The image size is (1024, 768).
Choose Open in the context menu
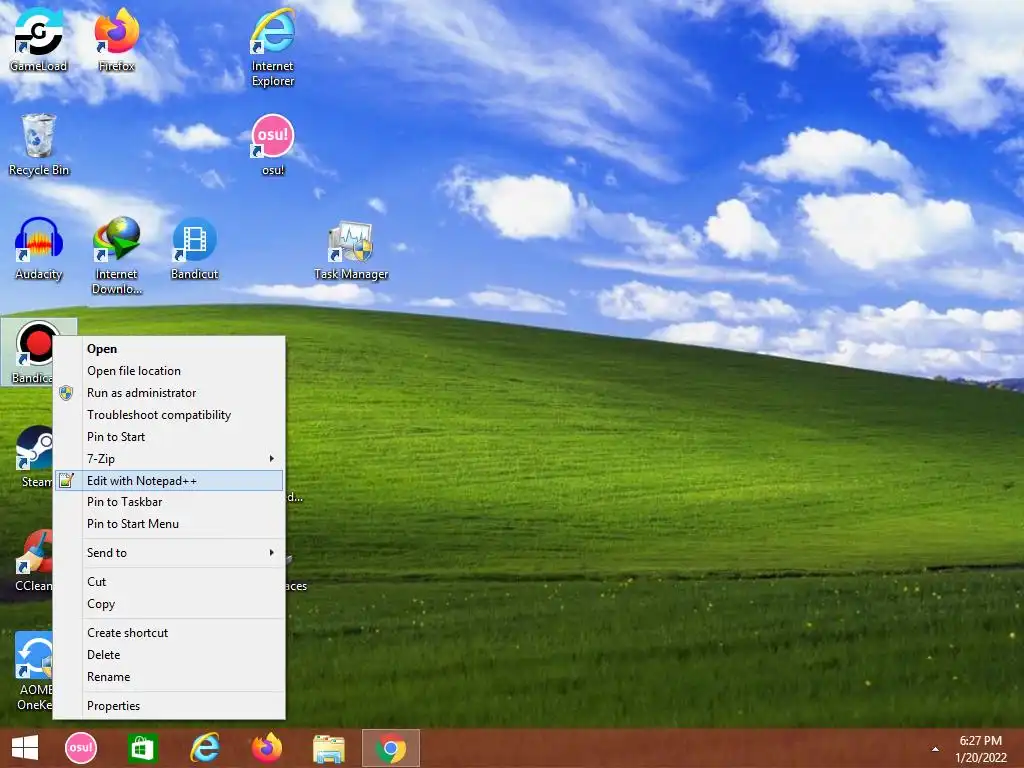point(169,349)
